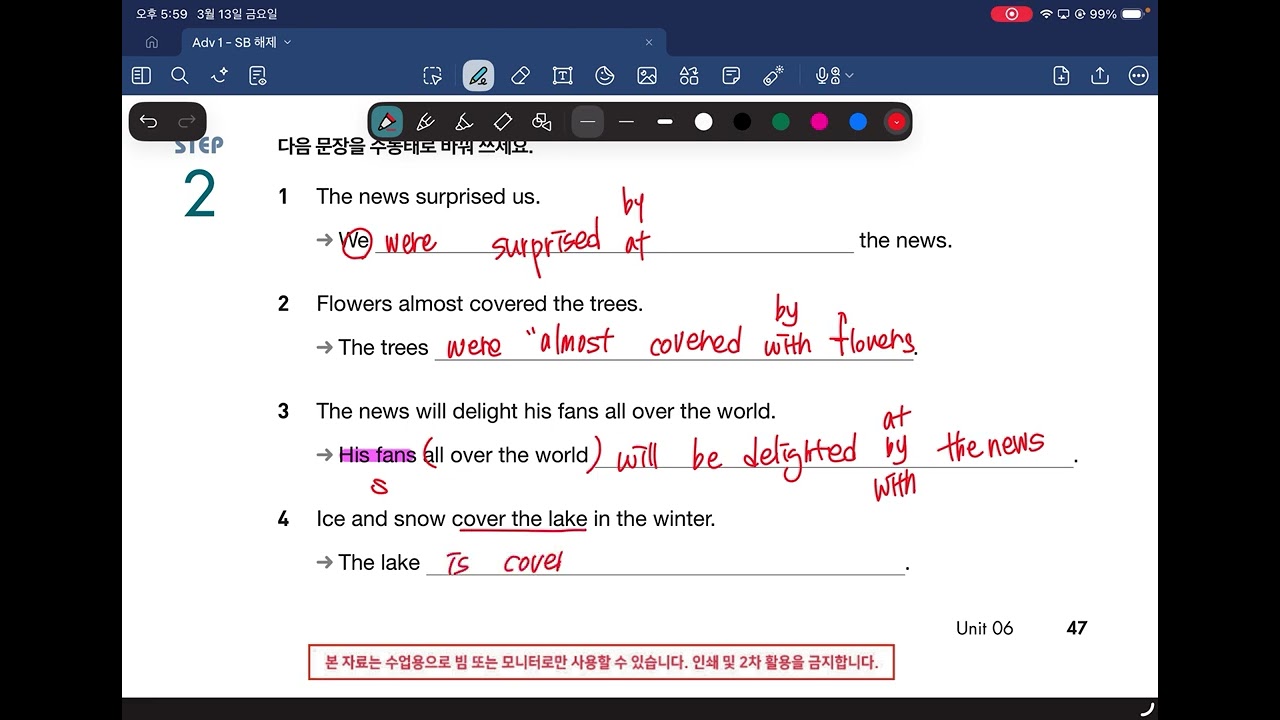Image resolution: width=1280 pixels, height=720 pixels.
Task: Select the eraser tool in top toolbar
Action: pyautogui.click(x=520, y=75)
